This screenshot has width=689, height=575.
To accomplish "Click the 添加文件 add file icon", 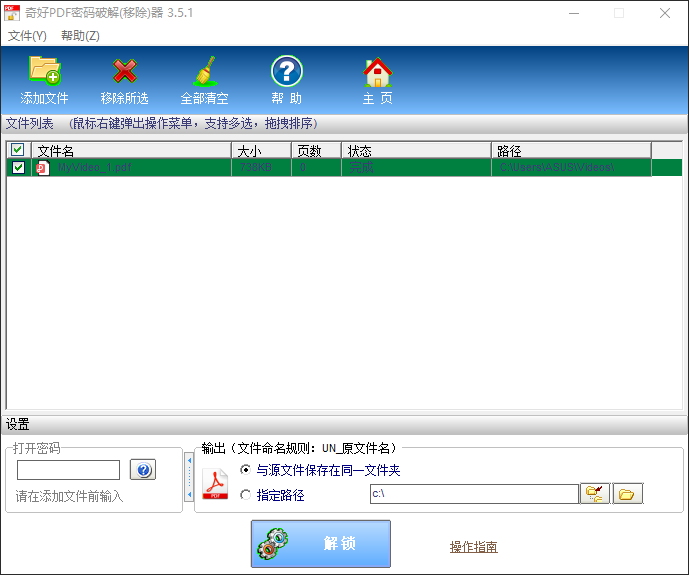I will 44,71.
